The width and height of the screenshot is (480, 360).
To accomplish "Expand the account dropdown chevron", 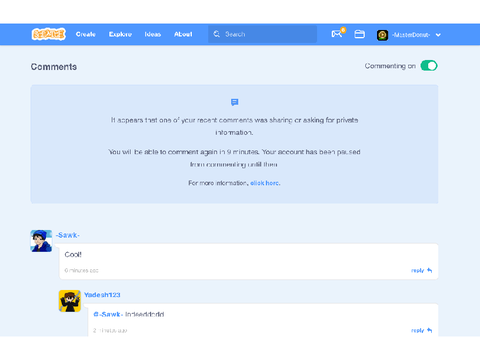I will coord(438,35).
